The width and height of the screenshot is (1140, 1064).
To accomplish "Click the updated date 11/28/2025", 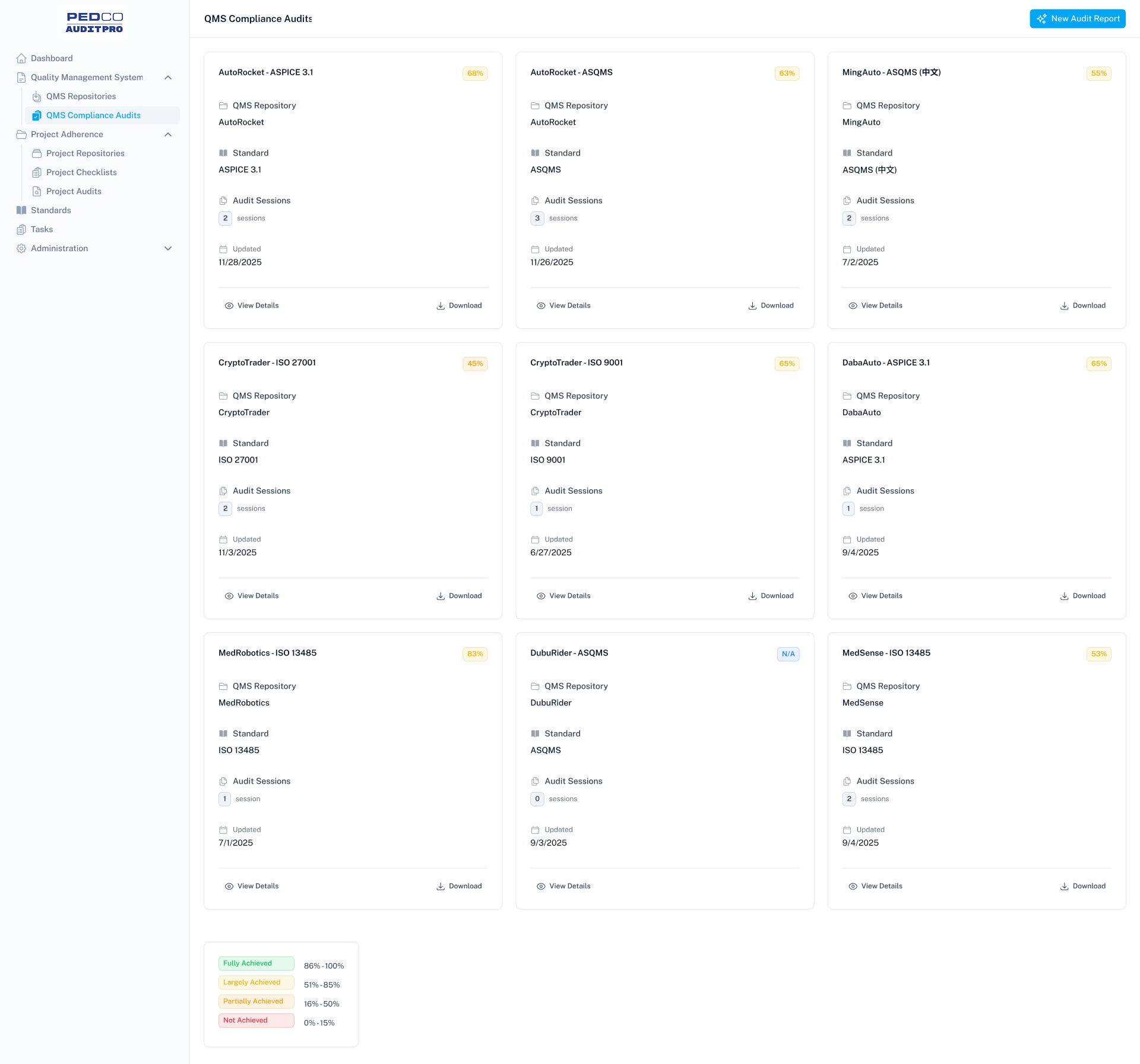I will [240, 262].
